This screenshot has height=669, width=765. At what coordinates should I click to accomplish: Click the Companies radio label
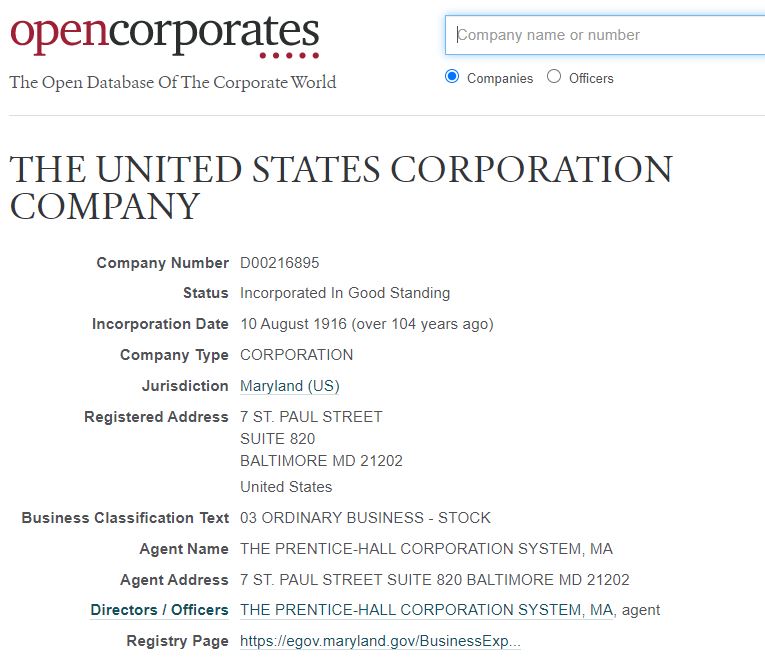(500, 78)
